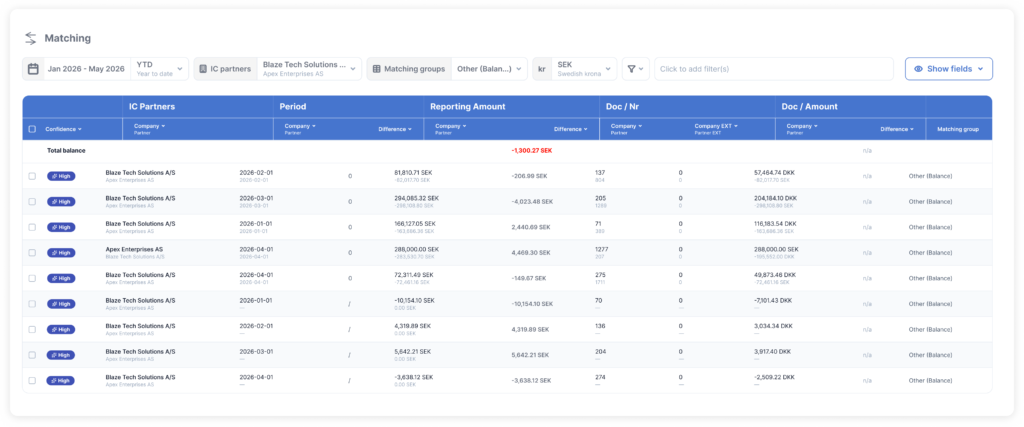The height and width of the screenshot is (427, 1024).
Task: Click the High badge in the 166,127.05 SEK row
Action: tap(61, 227)
